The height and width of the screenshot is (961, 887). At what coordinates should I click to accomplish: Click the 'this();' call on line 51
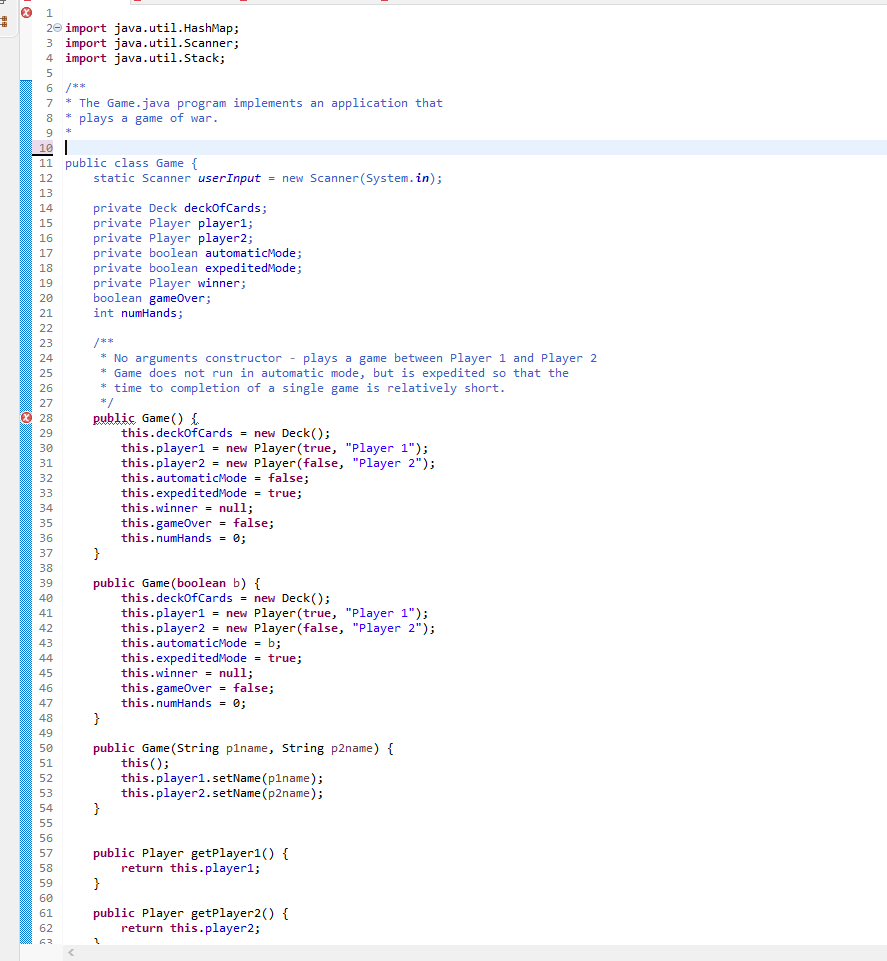145,764
